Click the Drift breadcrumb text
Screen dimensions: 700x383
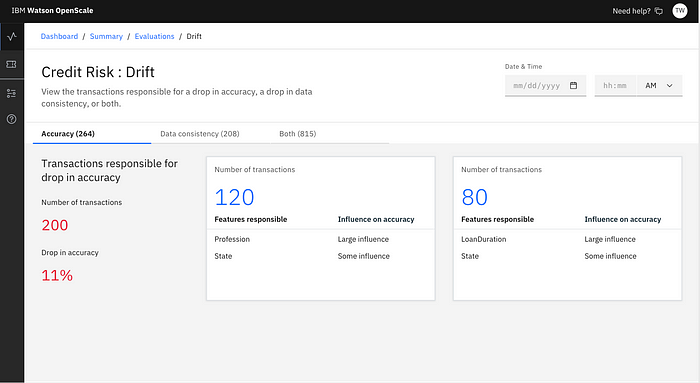[x=194, y=36]
